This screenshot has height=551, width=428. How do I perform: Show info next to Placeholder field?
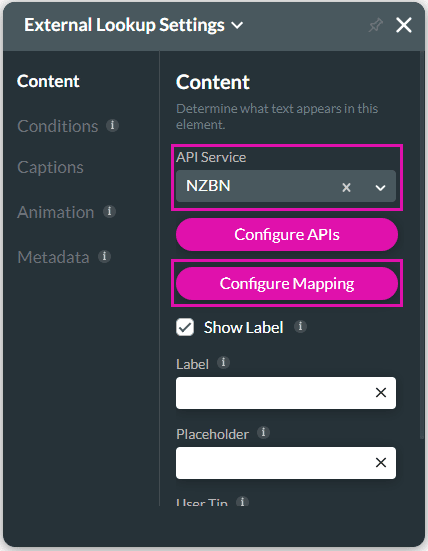[264, 432]
